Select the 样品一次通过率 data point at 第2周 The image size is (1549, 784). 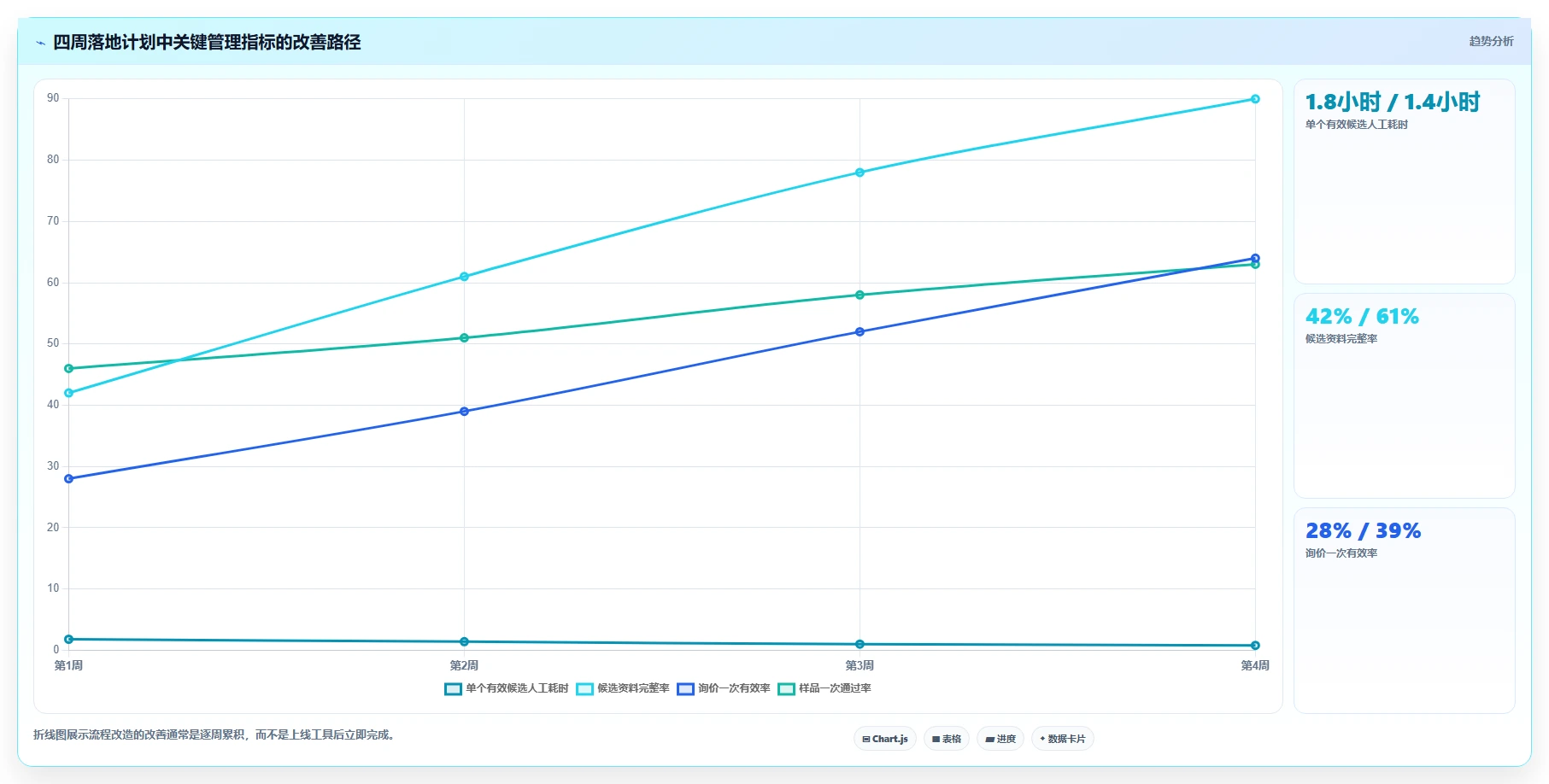pos(464,338)
